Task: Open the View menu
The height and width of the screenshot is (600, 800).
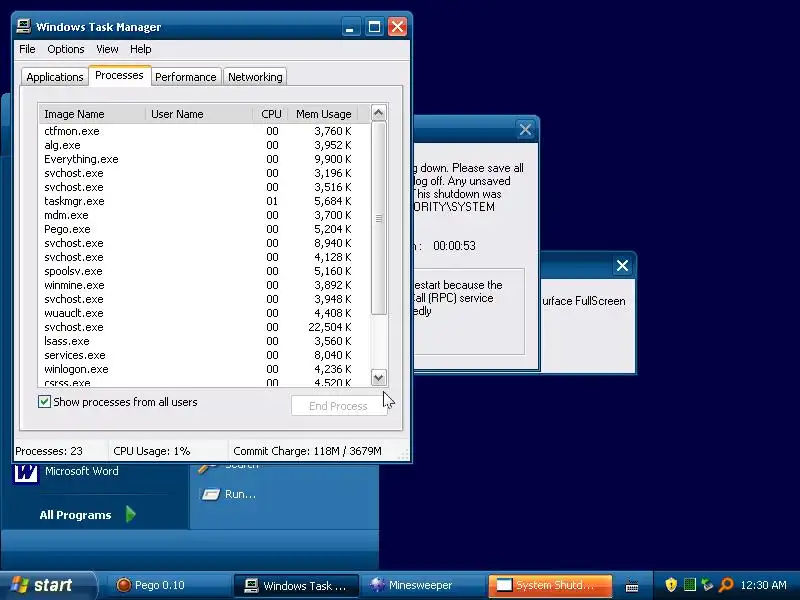Action: tap(107, 49)
